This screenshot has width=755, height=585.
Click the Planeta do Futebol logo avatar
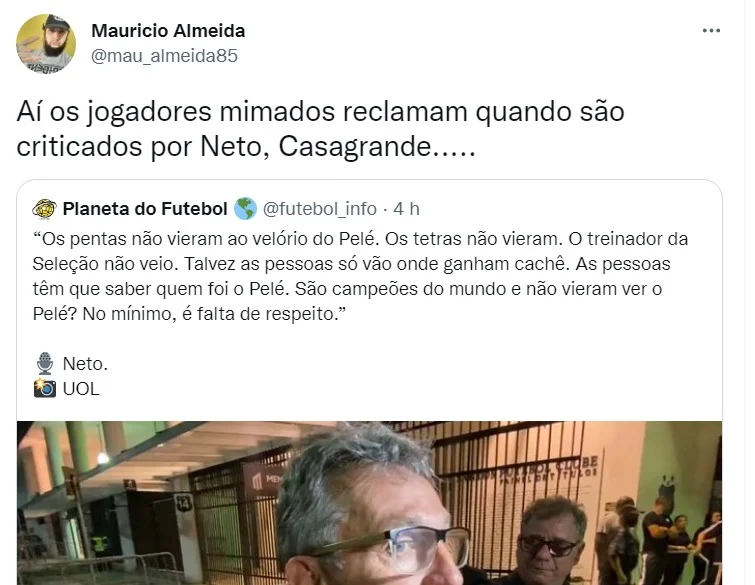44,209
